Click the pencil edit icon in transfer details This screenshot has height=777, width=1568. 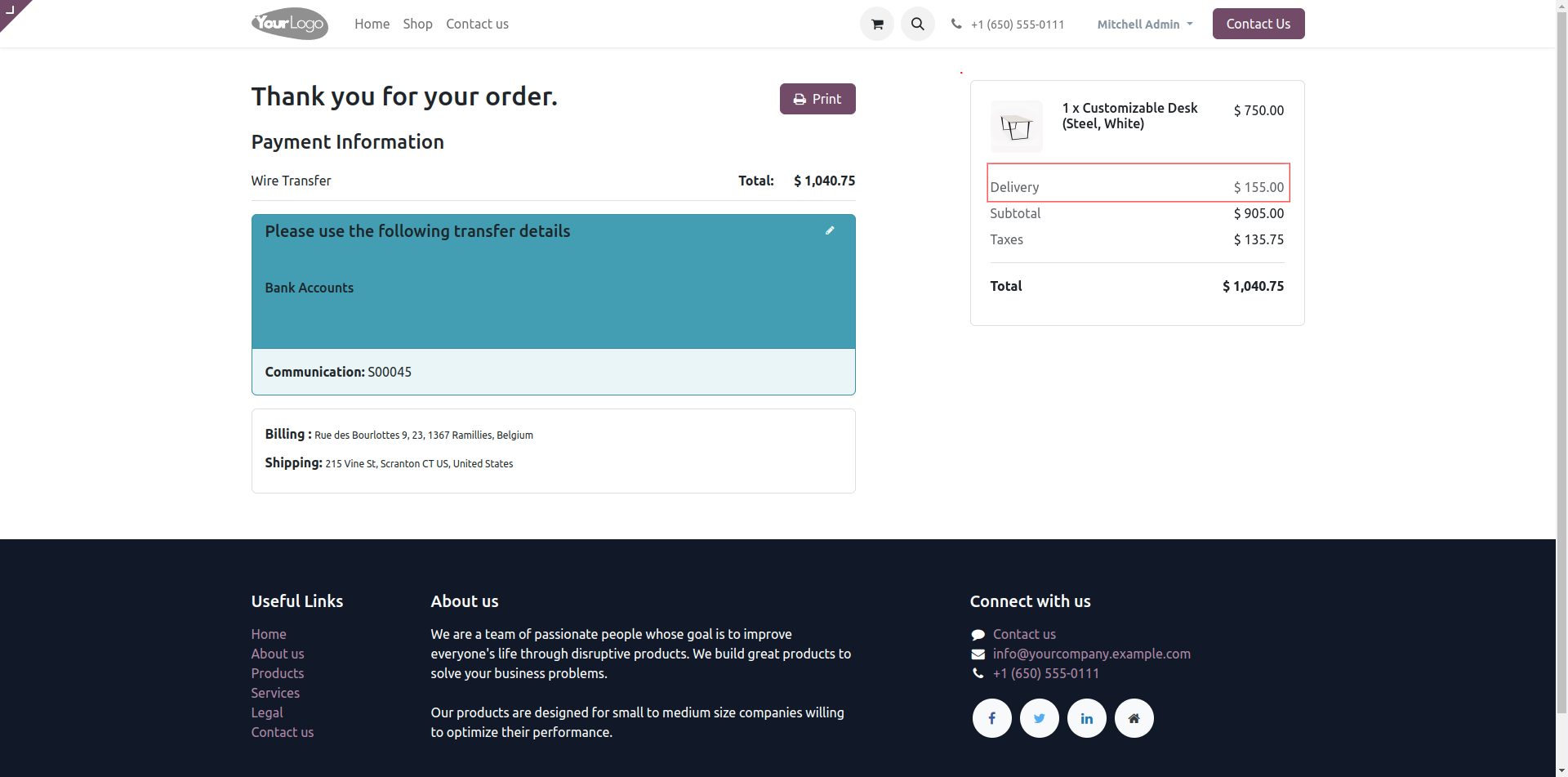point(830,230)
